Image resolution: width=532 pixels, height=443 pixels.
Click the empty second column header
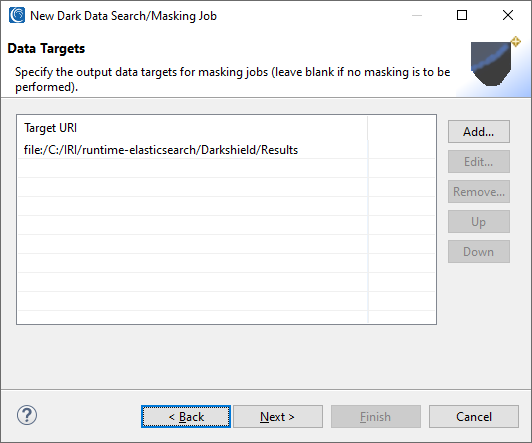(x=401, y=128)
